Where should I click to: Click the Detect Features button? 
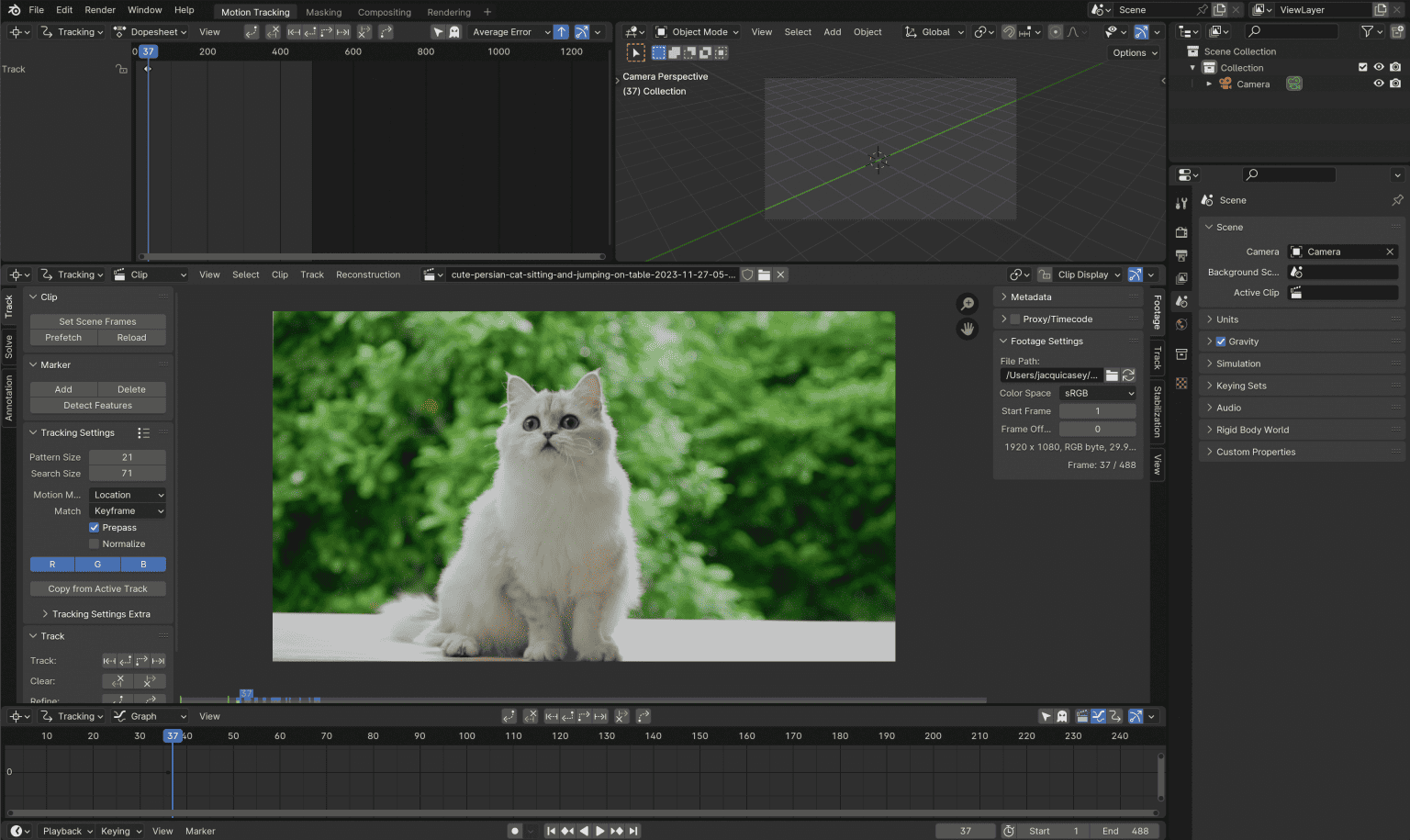click(97, 405)
